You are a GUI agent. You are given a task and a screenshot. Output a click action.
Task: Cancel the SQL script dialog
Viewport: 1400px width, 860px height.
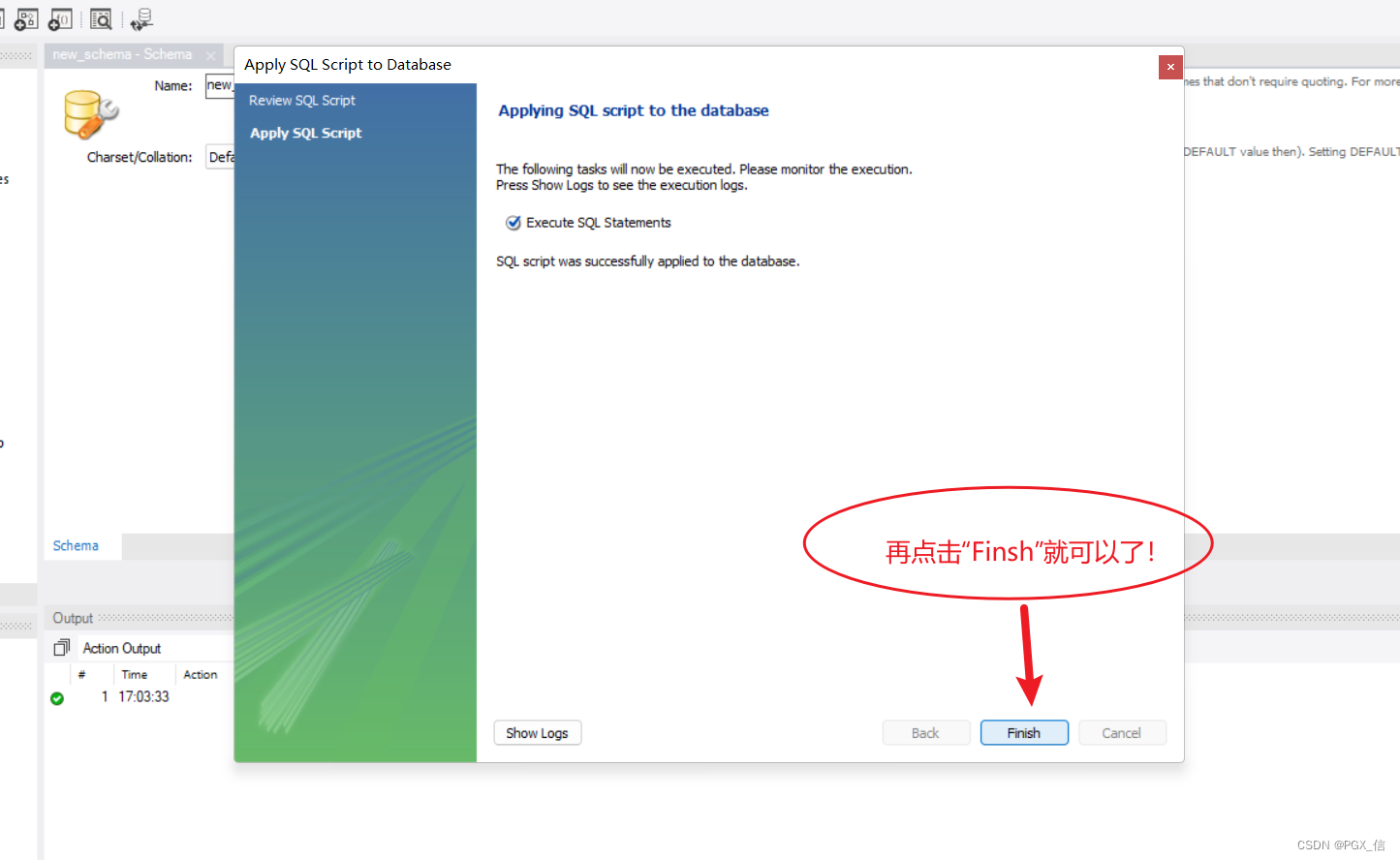(x=1122, y=732)
